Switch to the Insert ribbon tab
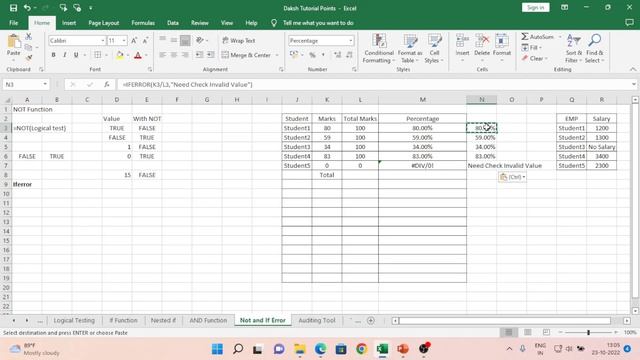Screen dimensions: 640x360 pos(69,23)
